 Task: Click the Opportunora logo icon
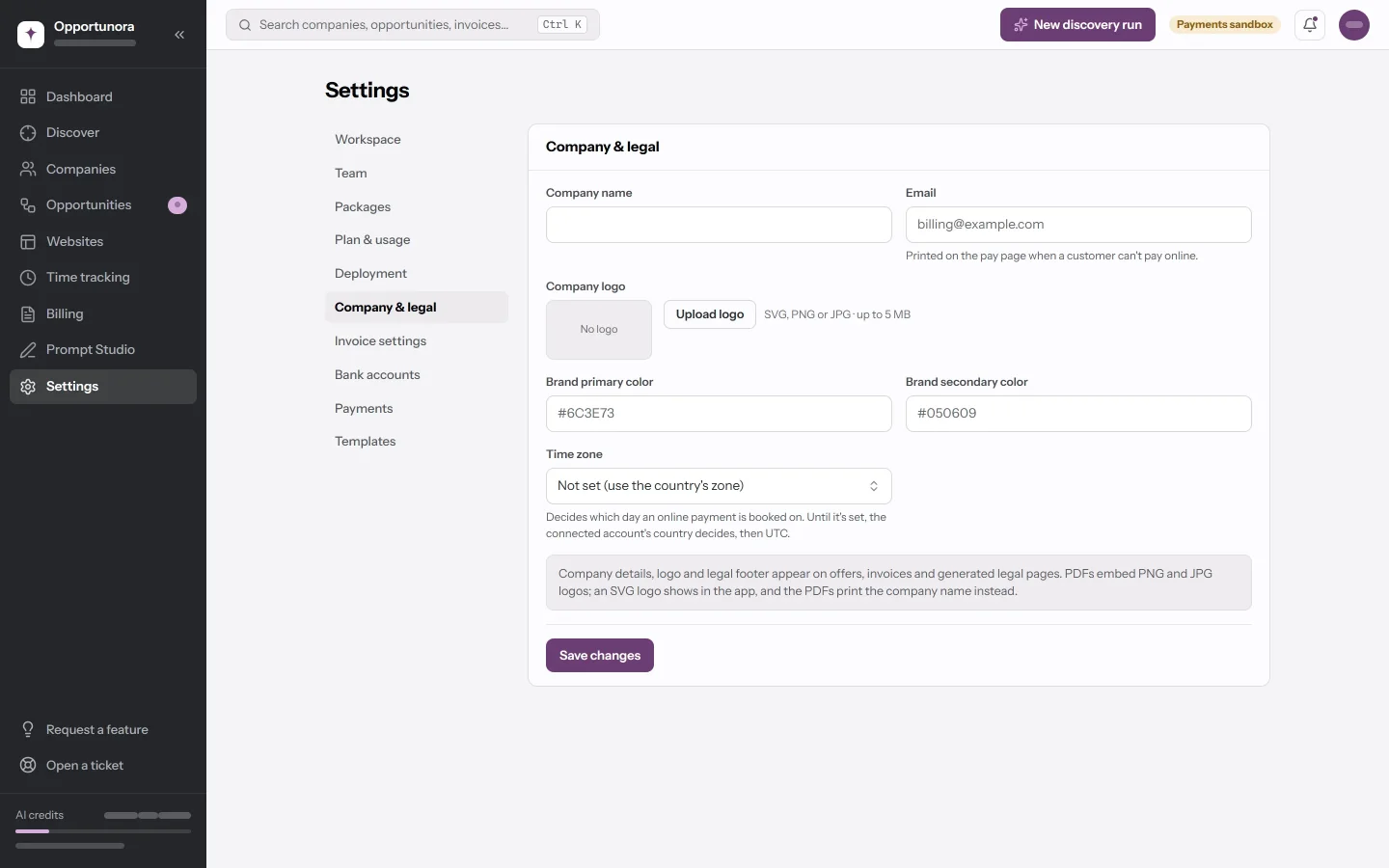click(31, 34)
